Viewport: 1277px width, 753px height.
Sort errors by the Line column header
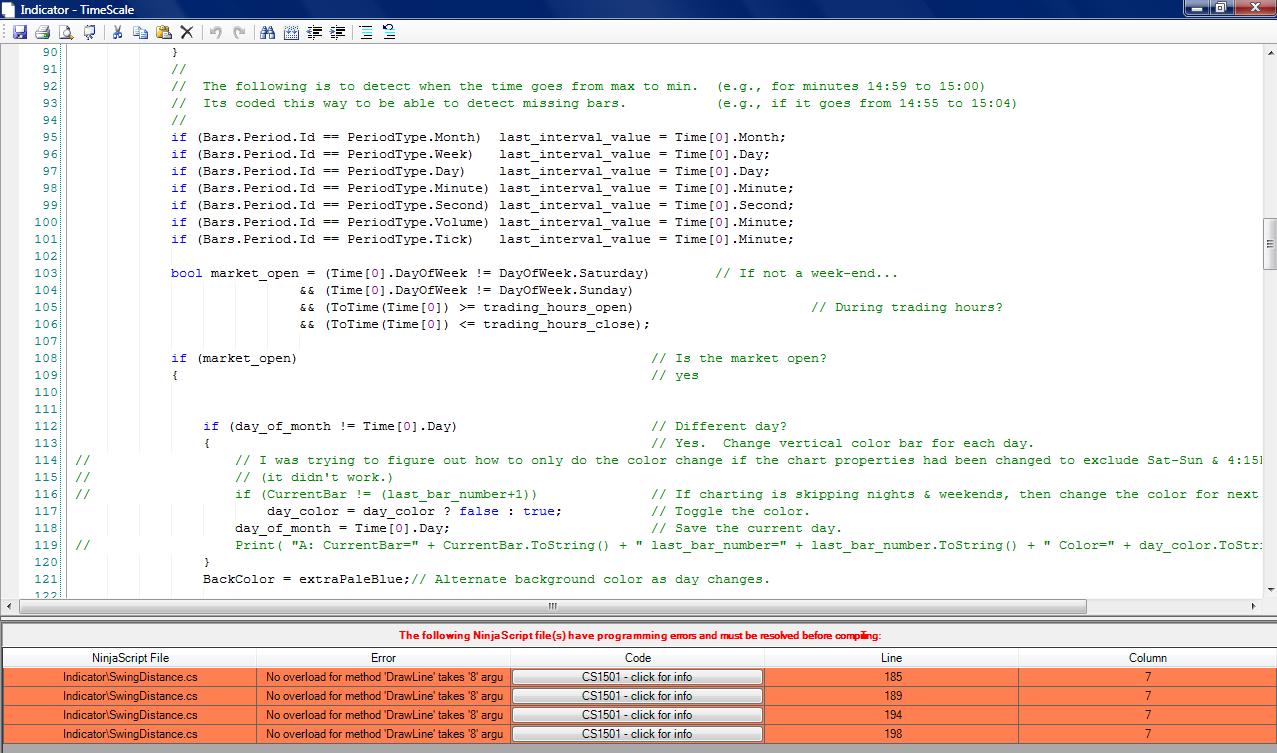[891, 658]
